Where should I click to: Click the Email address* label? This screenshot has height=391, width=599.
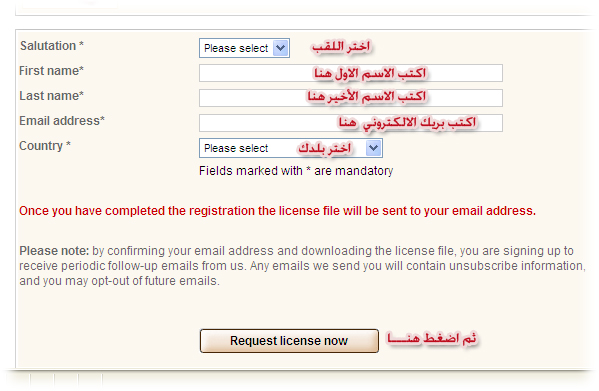pos(62,121)
